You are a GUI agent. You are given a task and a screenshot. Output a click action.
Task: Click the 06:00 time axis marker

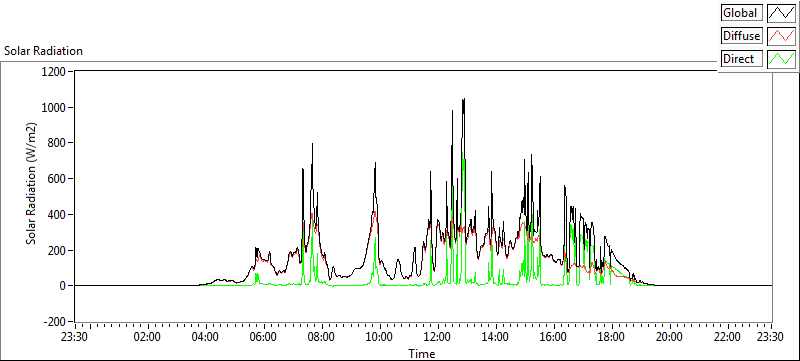point(264,337)
